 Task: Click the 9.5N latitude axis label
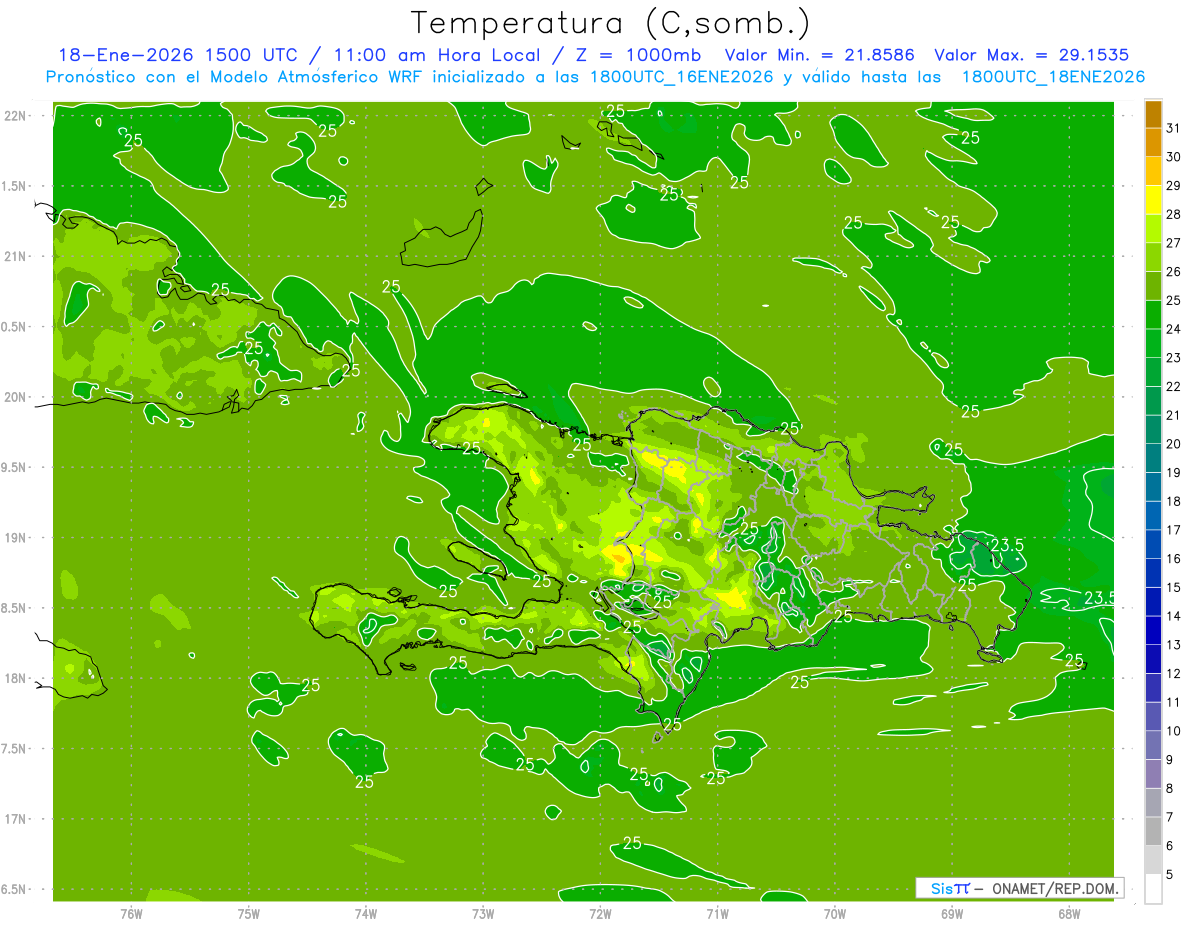tap(14, 467)
